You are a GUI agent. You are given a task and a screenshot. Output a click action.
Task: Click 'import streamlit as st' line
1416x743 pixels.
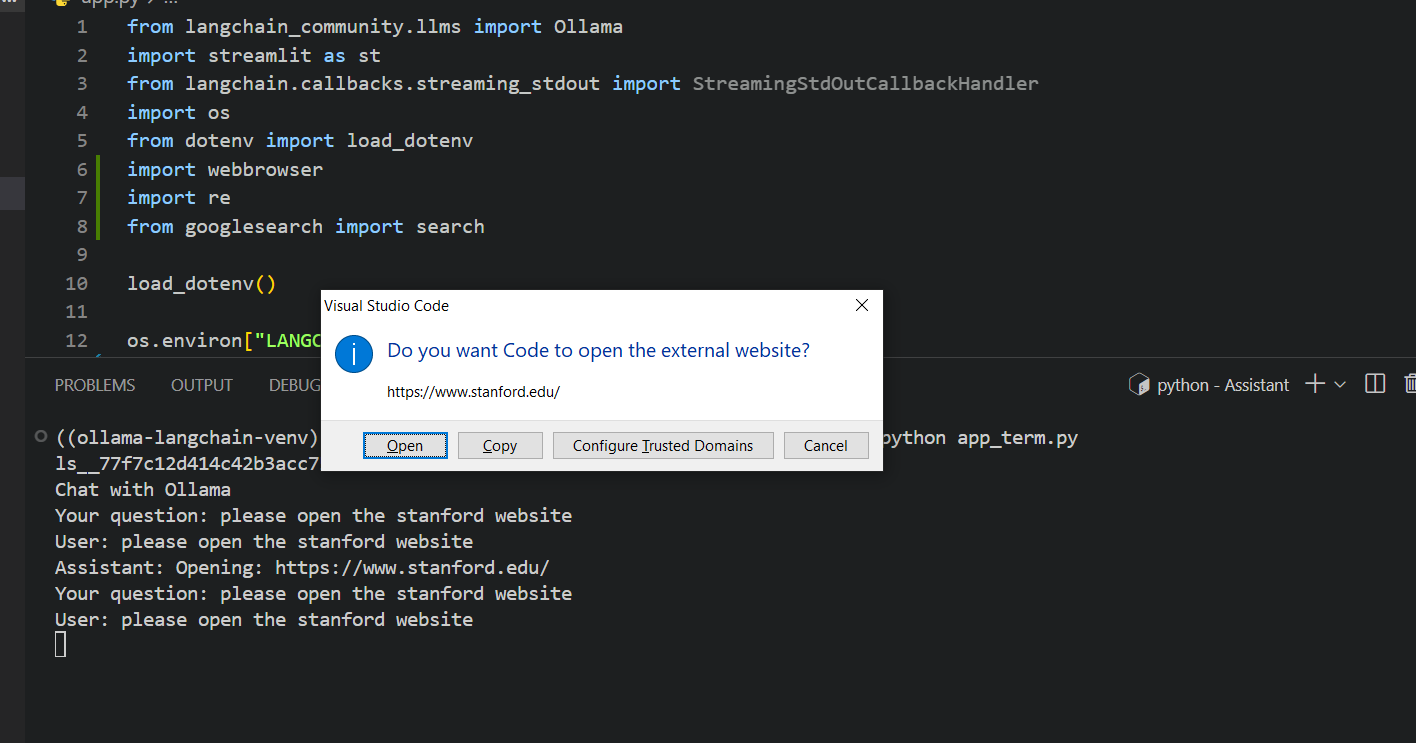pyautogui.click(x=254, y=55)
